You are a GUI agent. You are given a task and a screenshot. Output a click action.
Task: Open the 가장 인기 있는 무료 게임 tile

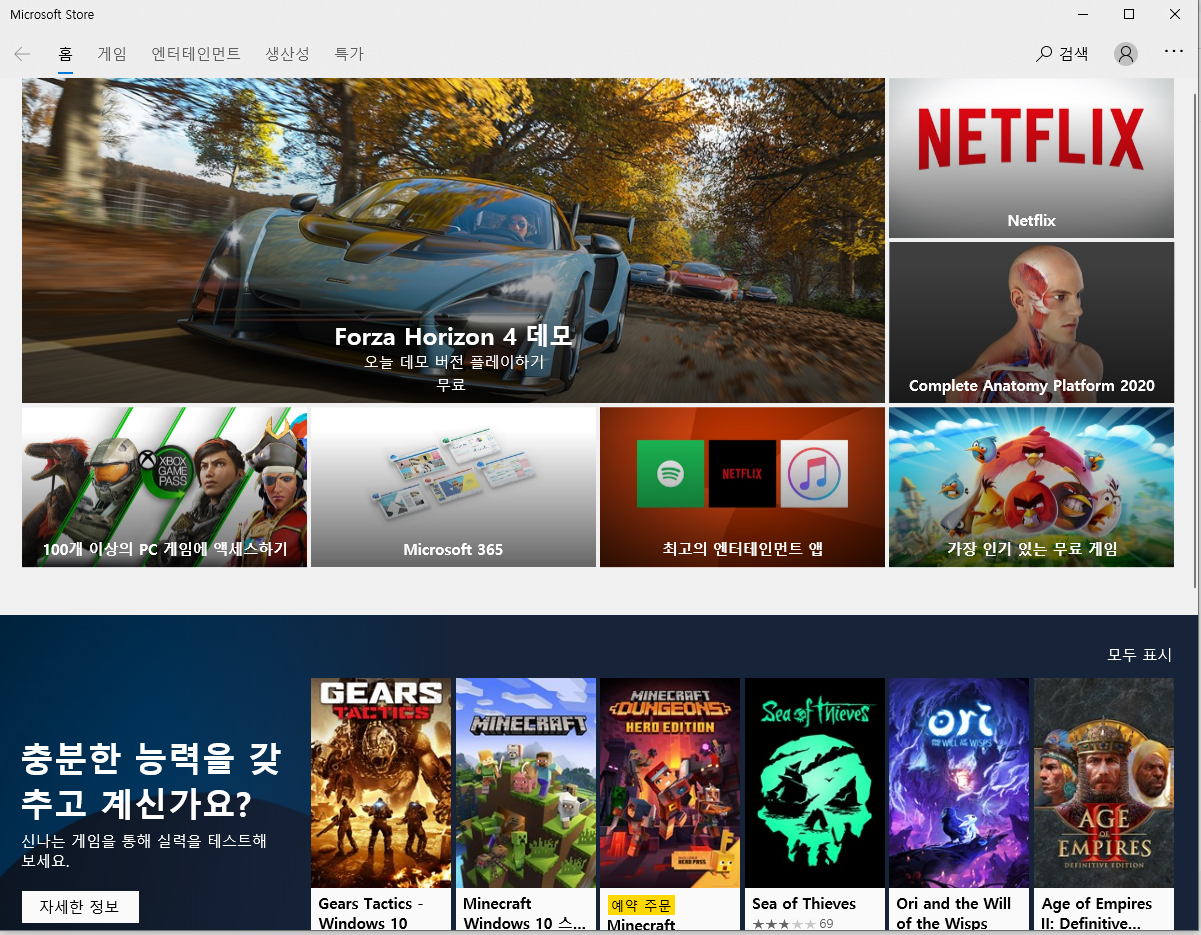click(x=1031, y=487)
